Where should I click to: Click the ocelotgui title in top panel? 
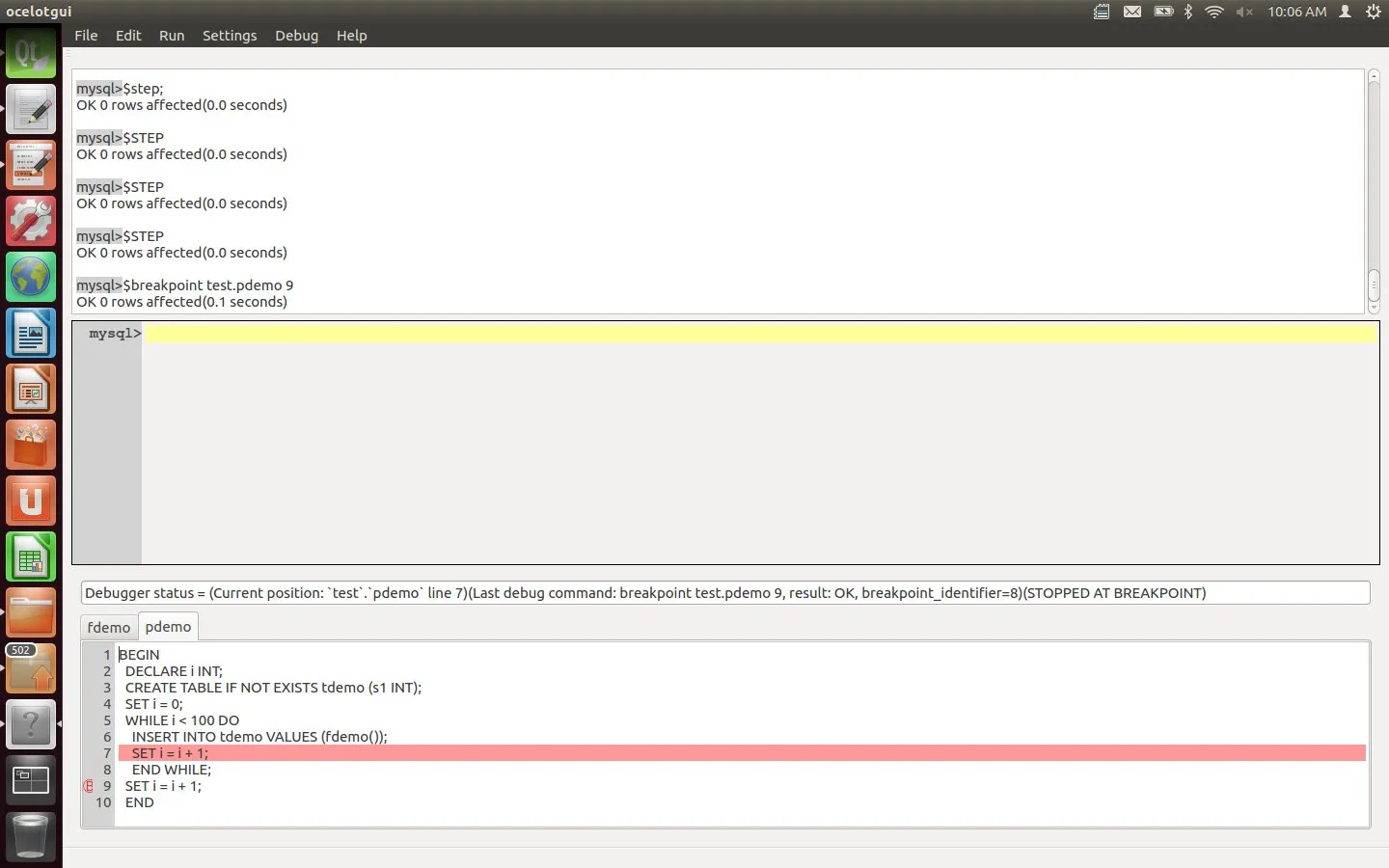coord(39,12)
